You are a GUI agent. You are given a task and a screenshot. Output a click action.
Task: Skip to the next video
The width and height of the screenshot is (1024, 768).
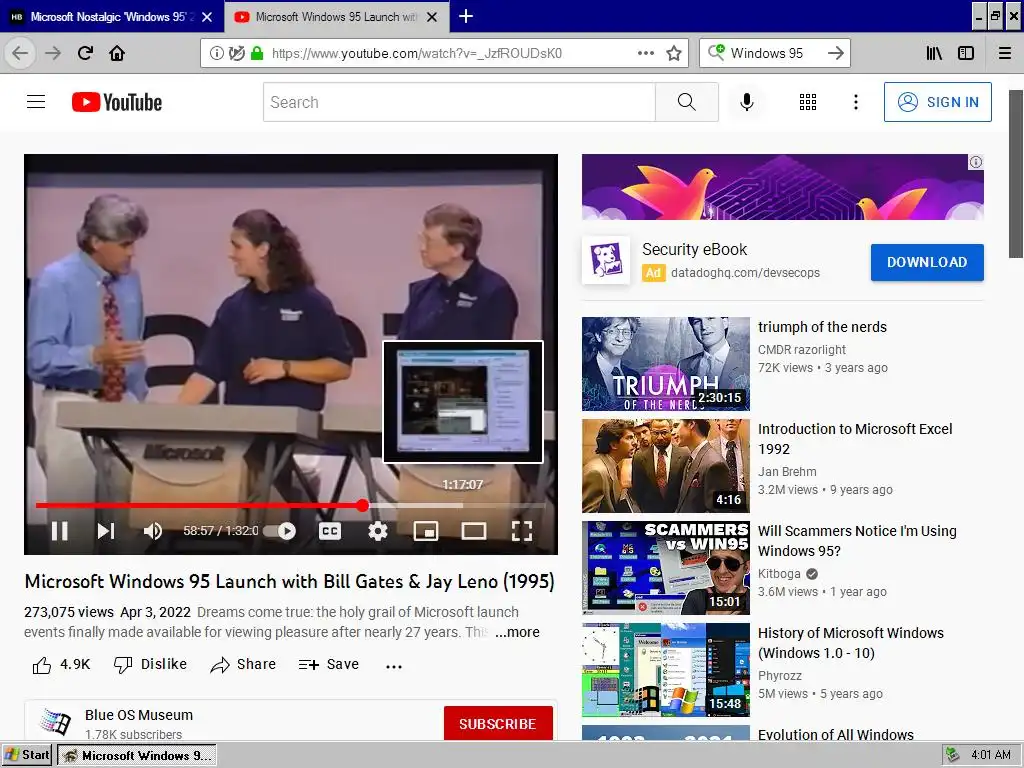coord(106,531)
